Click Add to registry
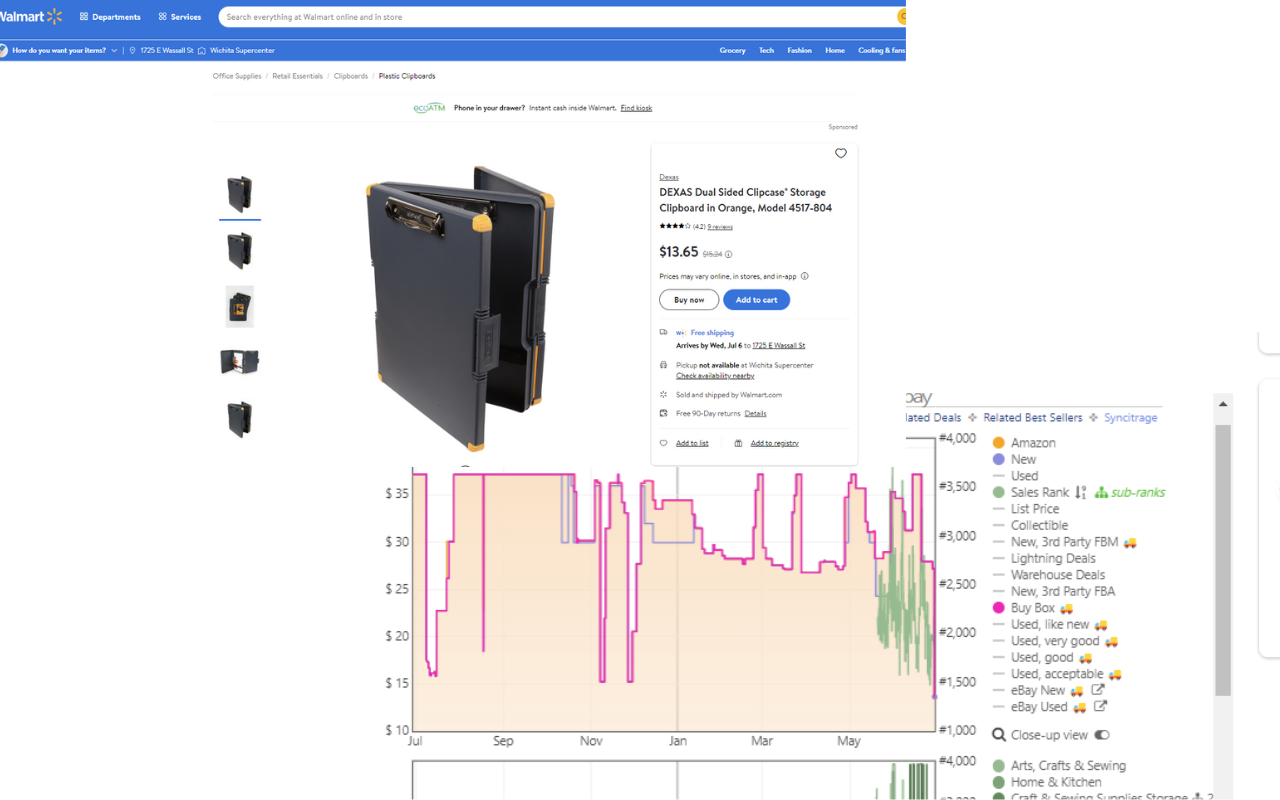Screen dimensions: 1280x800 click(775, 443)
